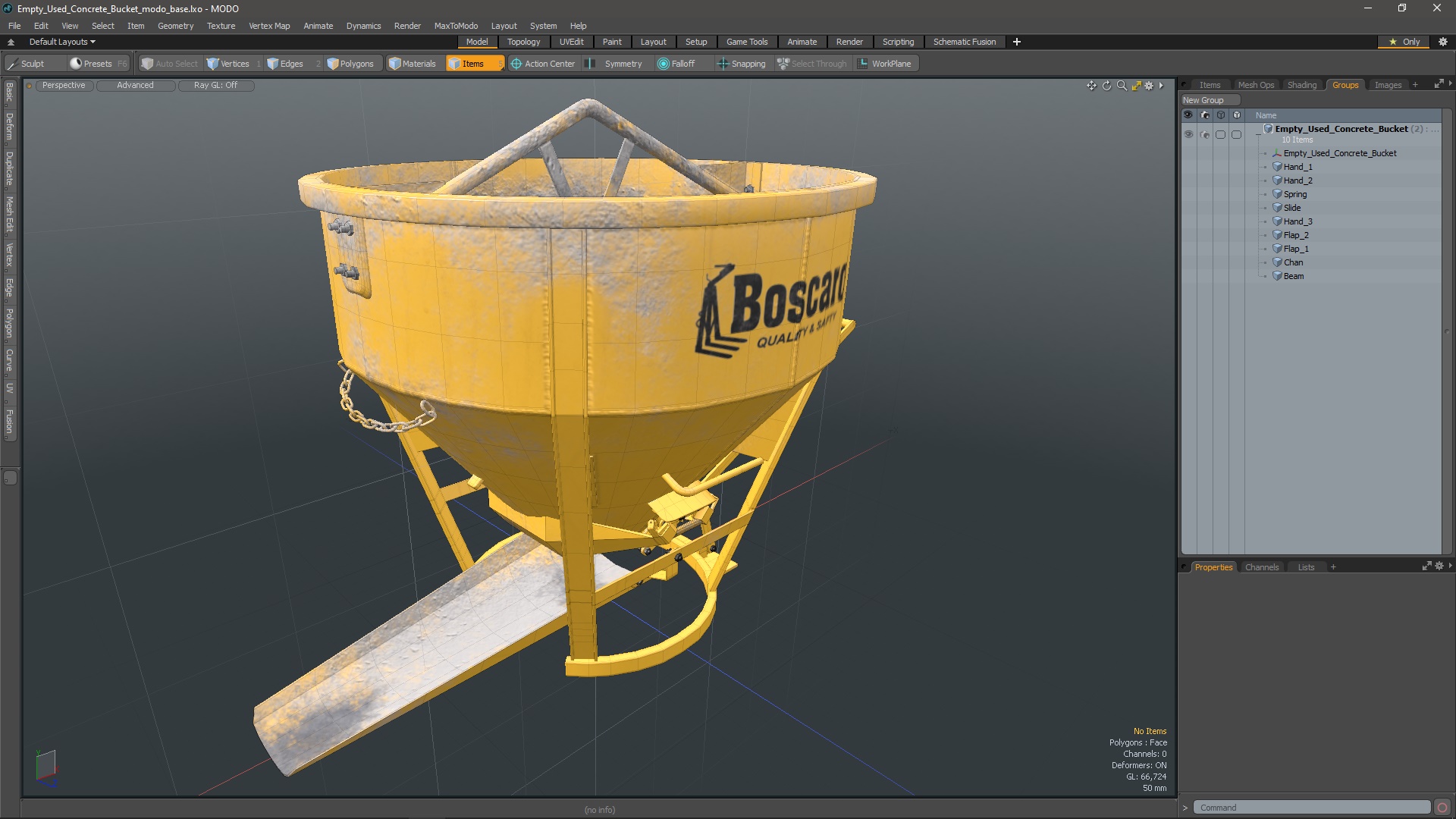Switch to the Schematic Fusion tab
This screenshot has width=1456, height=819.
click(x=965, y=42)
